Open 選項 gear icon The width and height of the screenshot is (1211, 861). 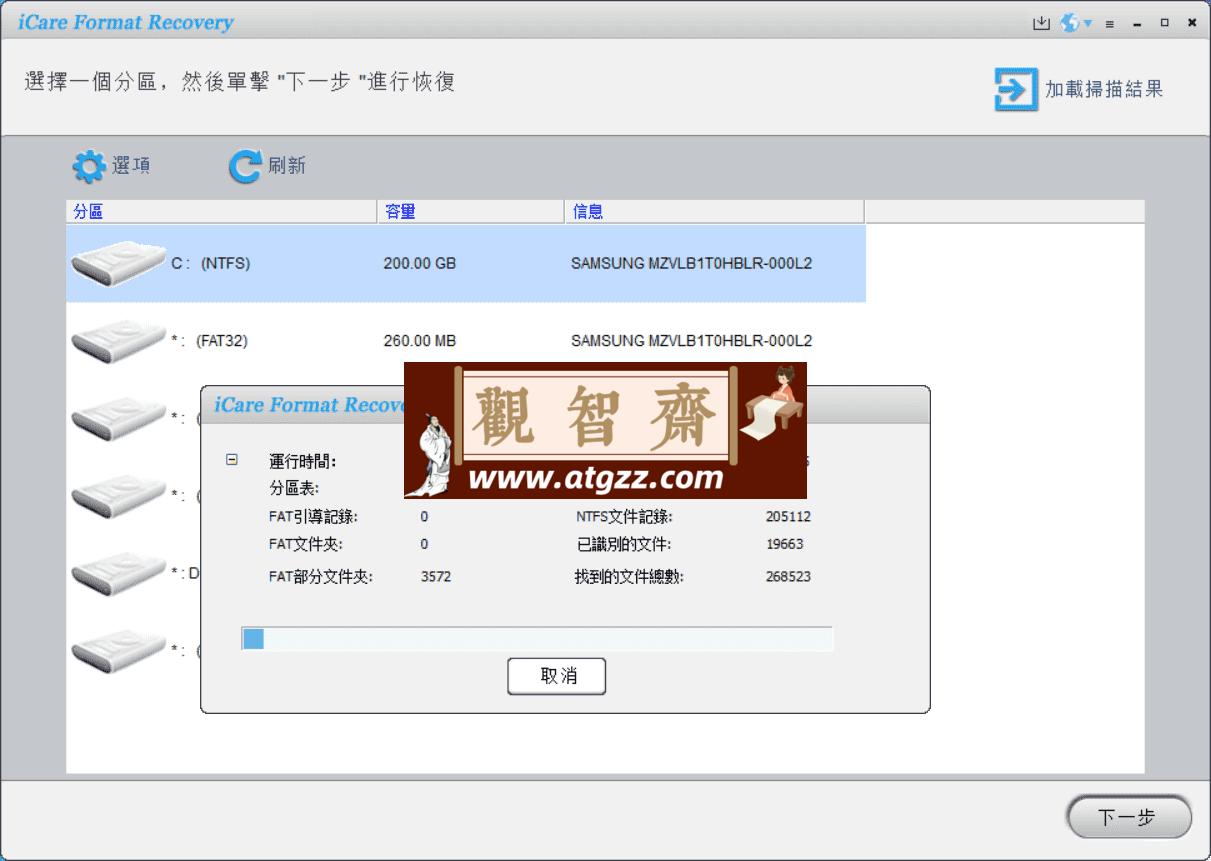click(89, 166)
